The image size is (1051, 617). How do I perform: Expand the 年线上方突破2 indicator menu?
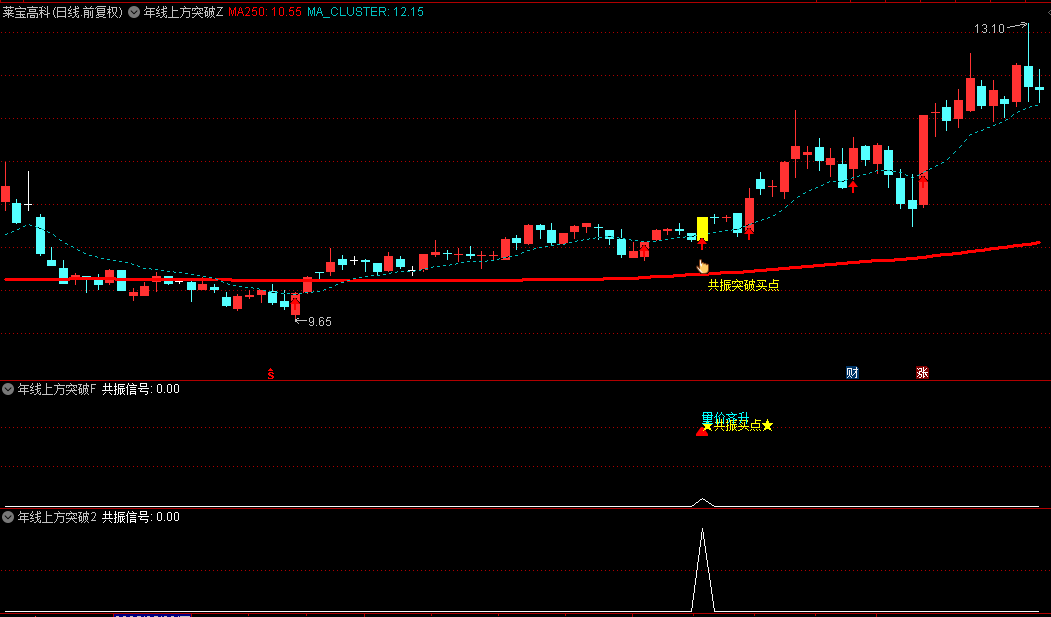point(8,517)
